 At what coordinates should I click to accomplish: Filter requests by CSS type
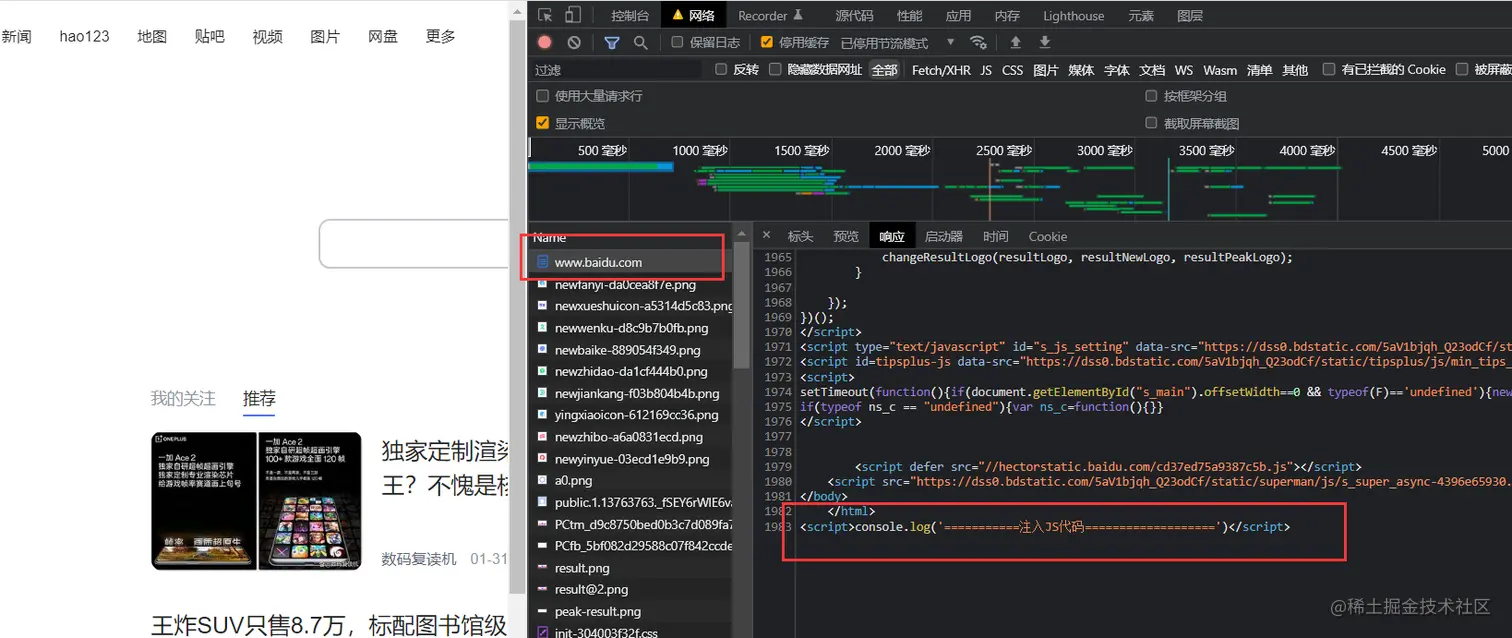tap(1012, 70)
